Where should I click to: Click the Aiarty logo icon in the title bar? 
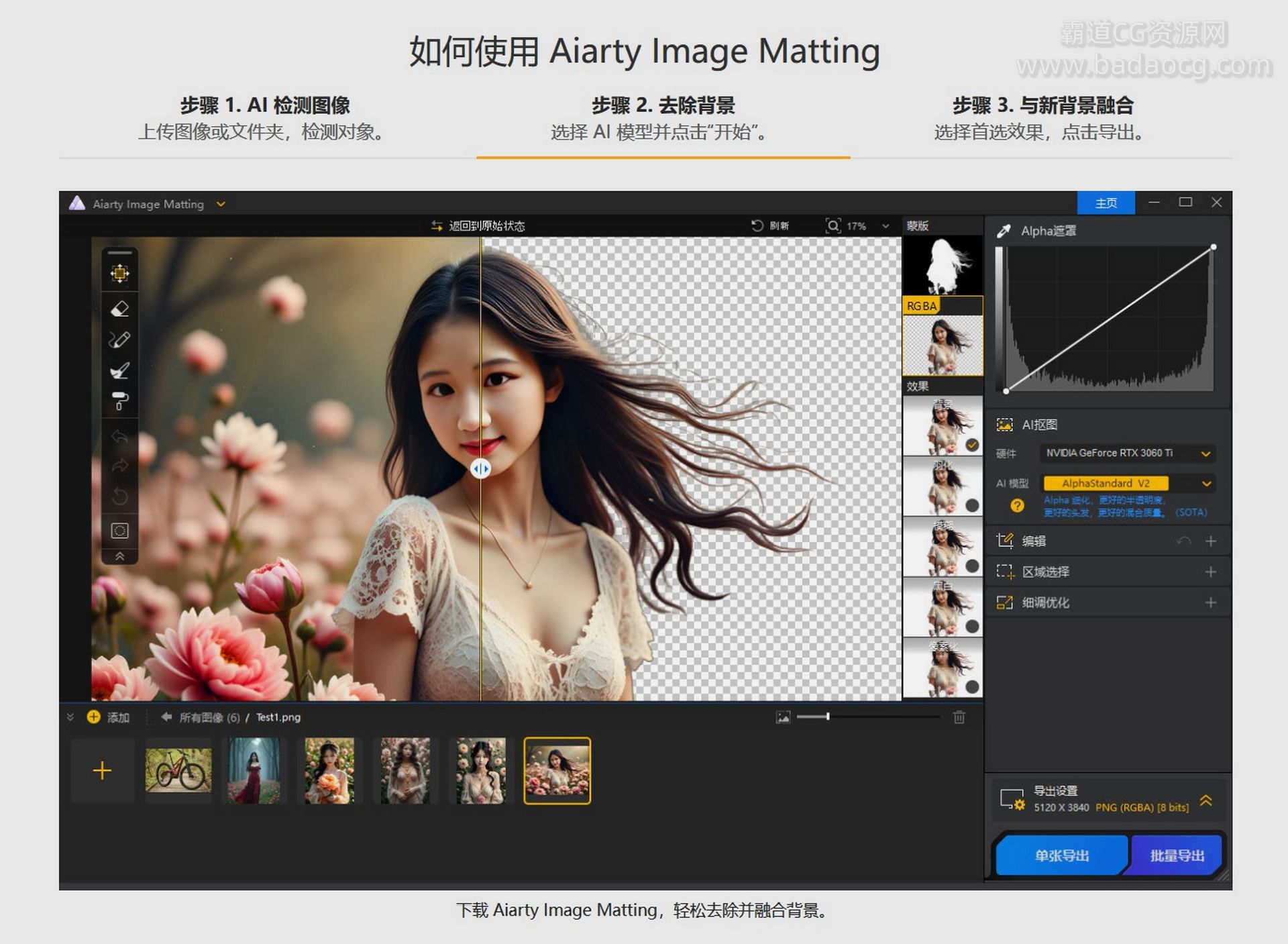[x=77, y=203]
